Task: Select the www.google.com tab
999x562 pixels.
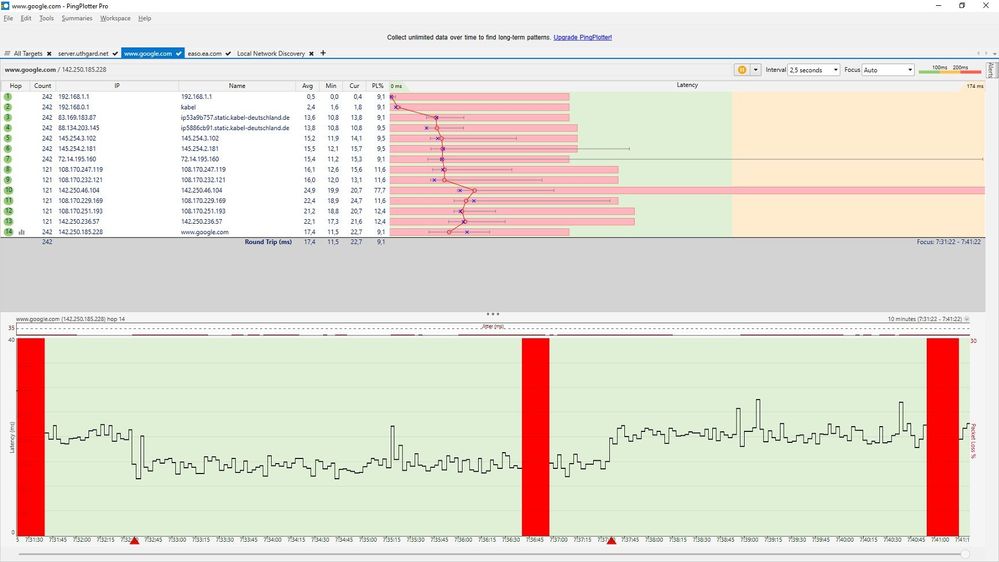Action: coord(148,54)
